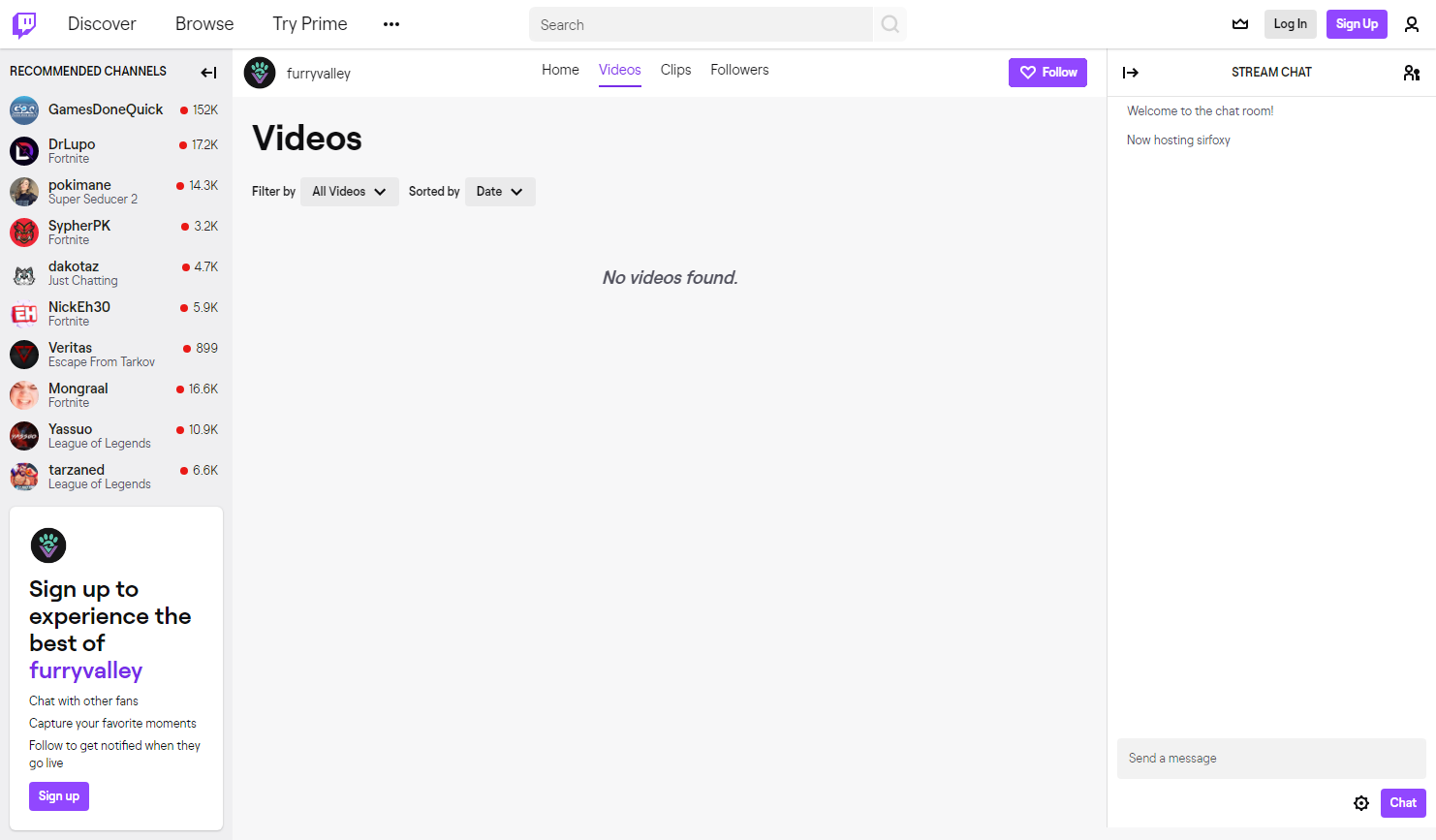
Task: Open Mongraal channel avatar
Action: click(x=24, y=395)
